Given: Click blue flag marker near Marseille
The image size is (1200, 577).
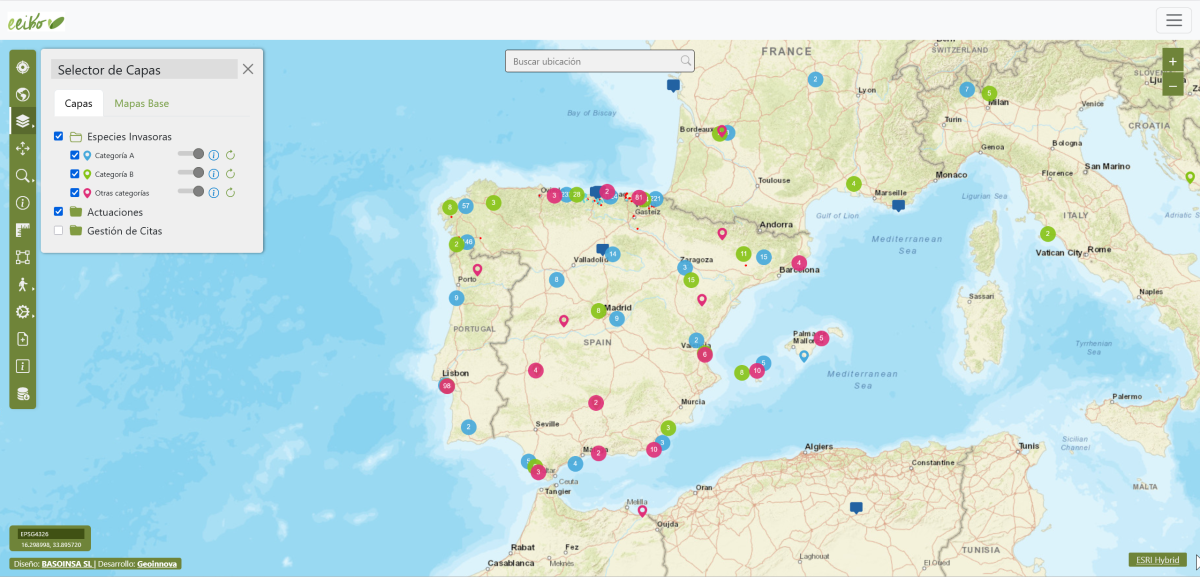Looking at the screenshot, I should coord(898,206).
